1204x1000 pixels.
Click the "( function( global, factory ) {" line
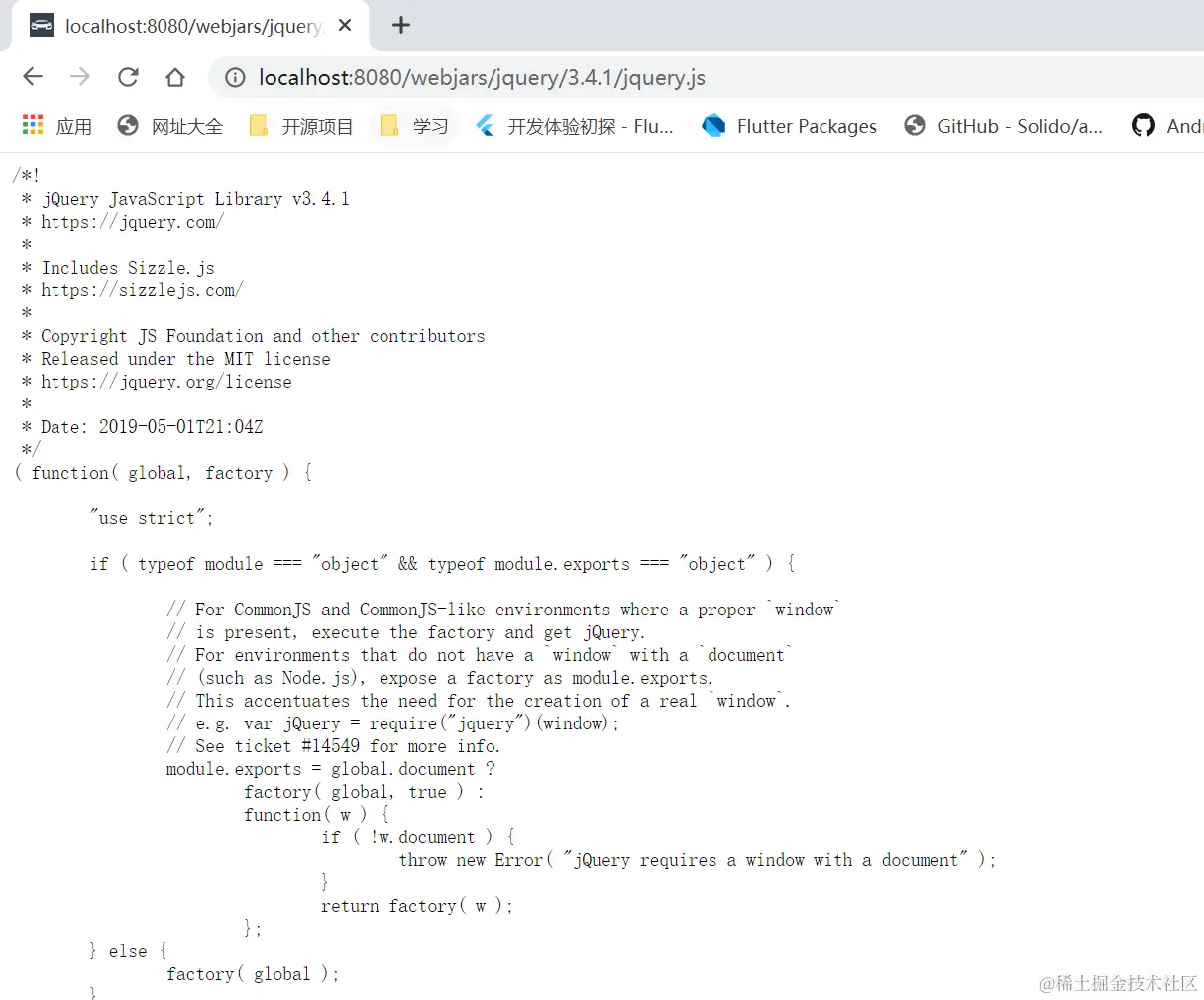(x=163, y=473)
